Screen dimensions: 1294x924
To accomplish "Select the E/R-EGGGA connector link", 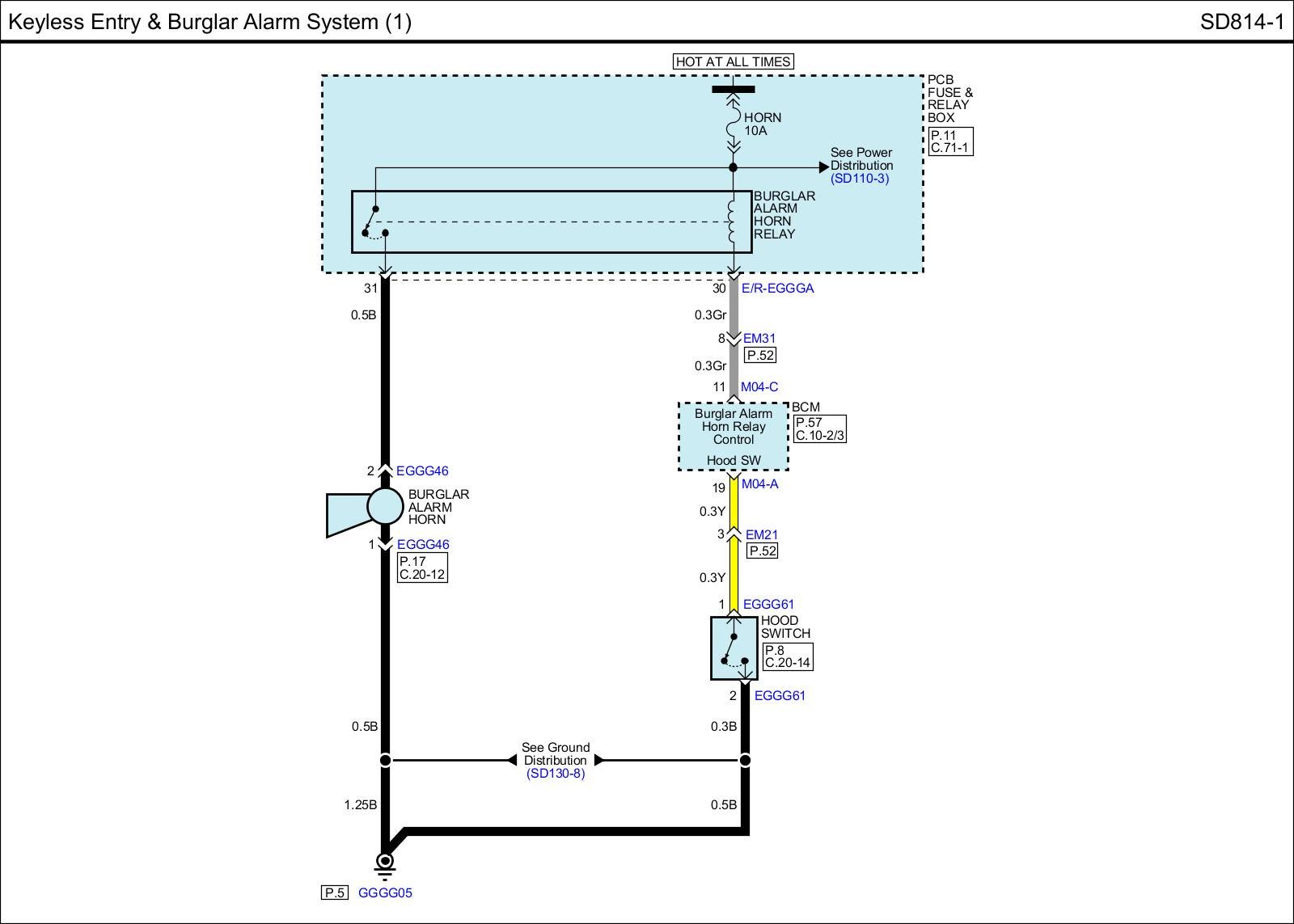I will [777, 289].
